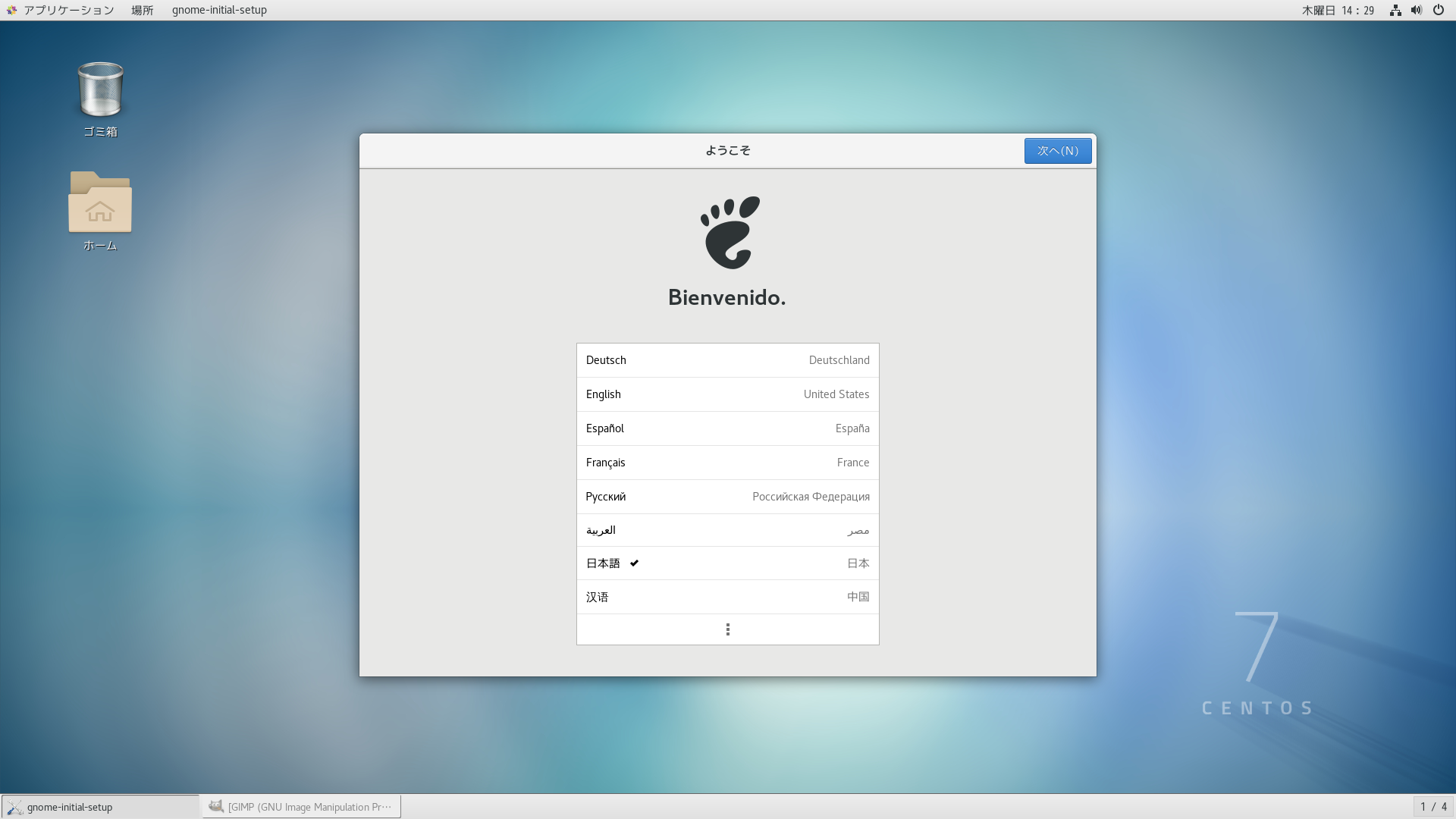Open the gnome-initial-setup app menu
This screenshot has height=819, width=1456.
tap(219, 10)
